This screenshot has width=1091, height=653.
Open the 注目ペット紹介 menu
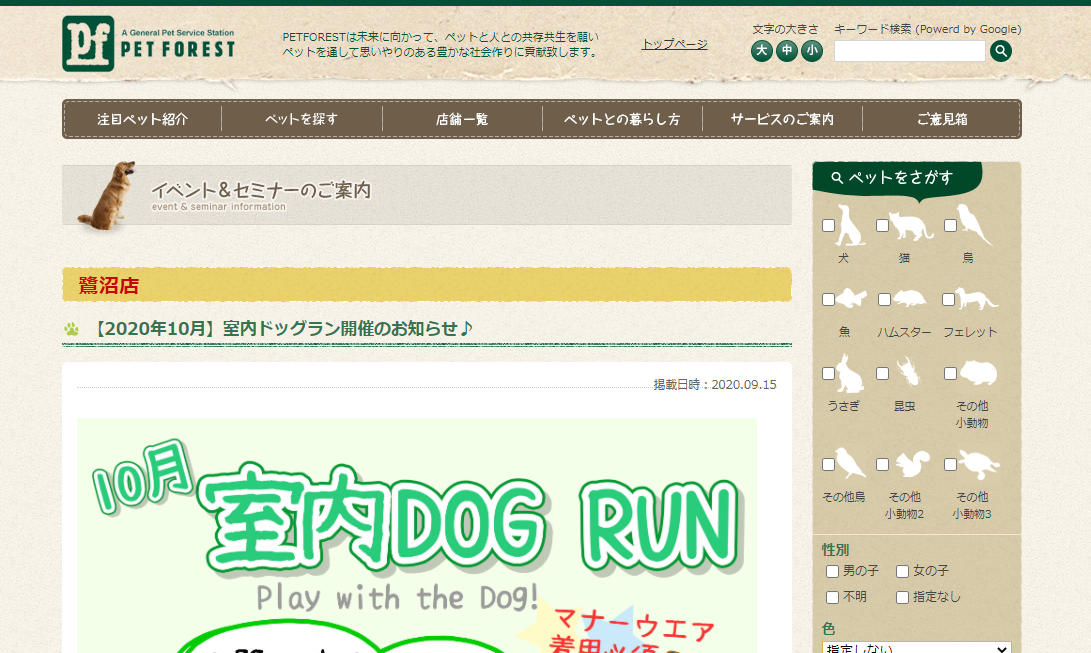point(143,119)
